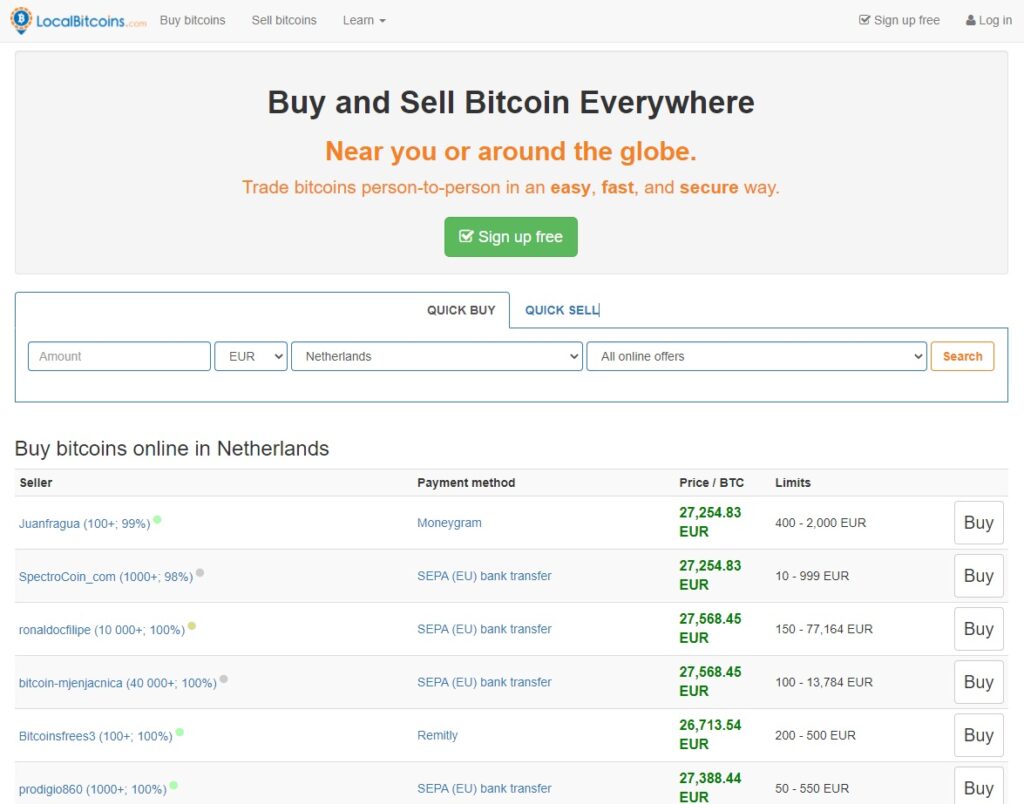The width and height of the screenshot is (1024, 804).
Task: Click the yellow status dot beside ronaldocfilipe
Action: 192,626
